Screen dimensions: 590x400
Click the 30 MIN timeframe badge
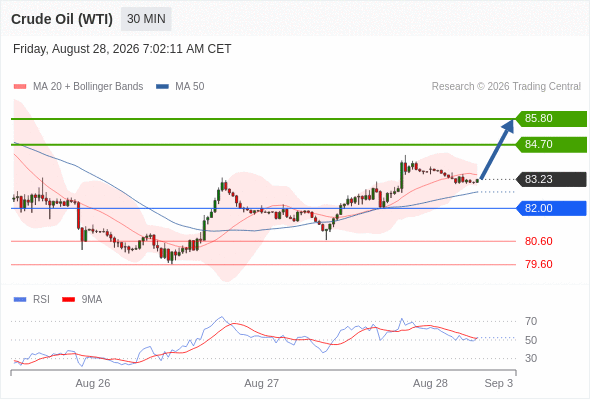146,19
